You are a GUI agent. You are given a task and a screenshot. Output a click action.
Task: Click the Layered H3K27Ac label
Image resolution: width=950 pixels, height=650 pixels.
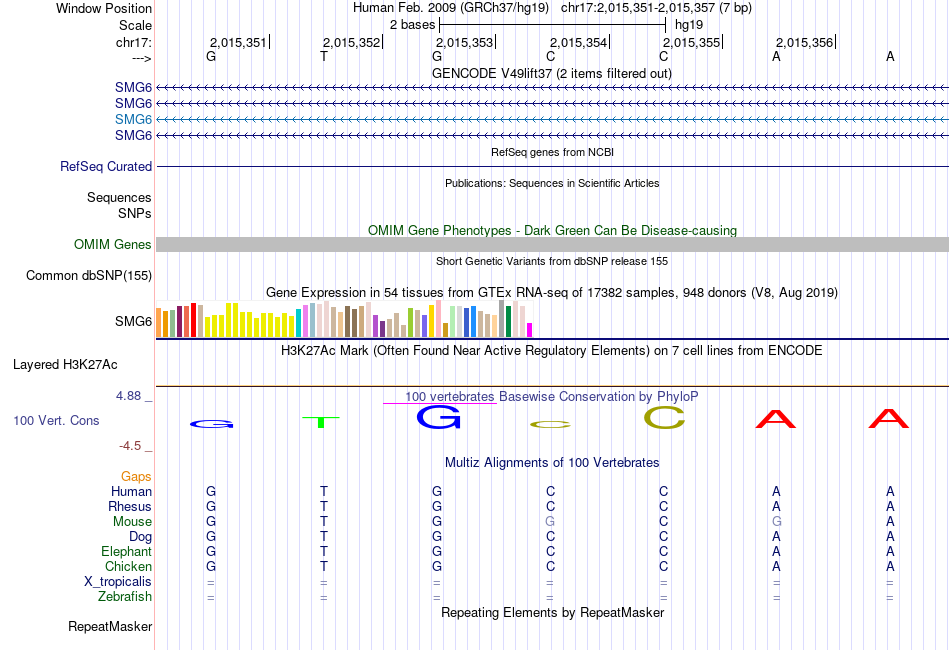point(65,365)
